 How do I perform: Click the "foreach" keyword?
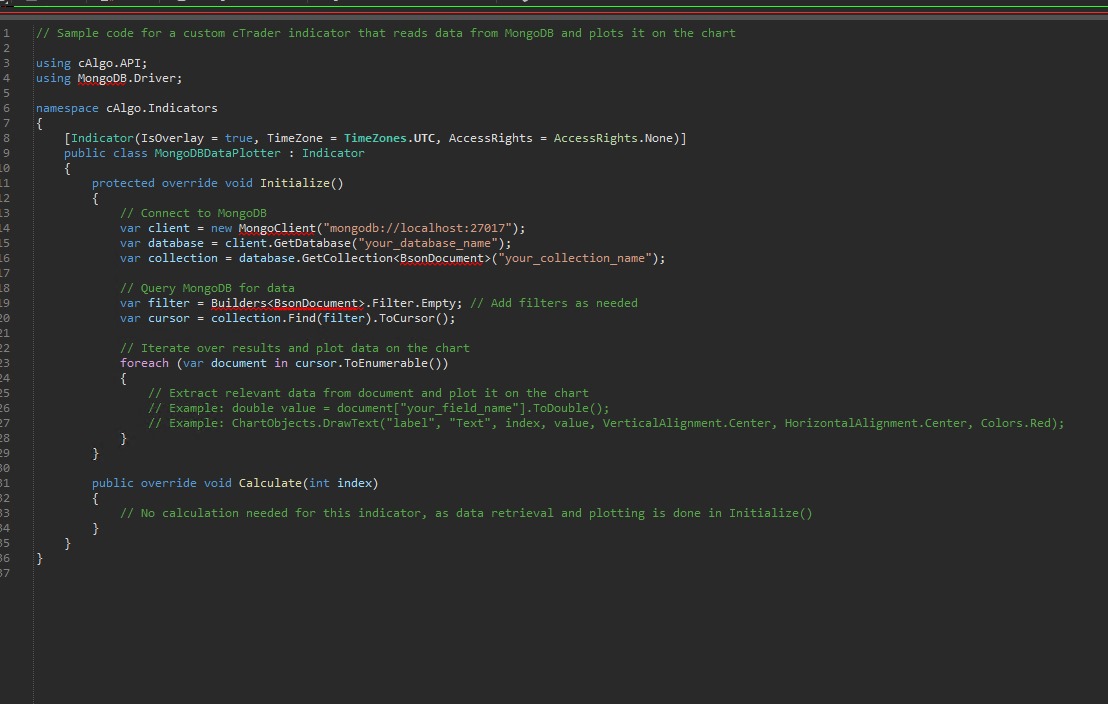(144, 363)
